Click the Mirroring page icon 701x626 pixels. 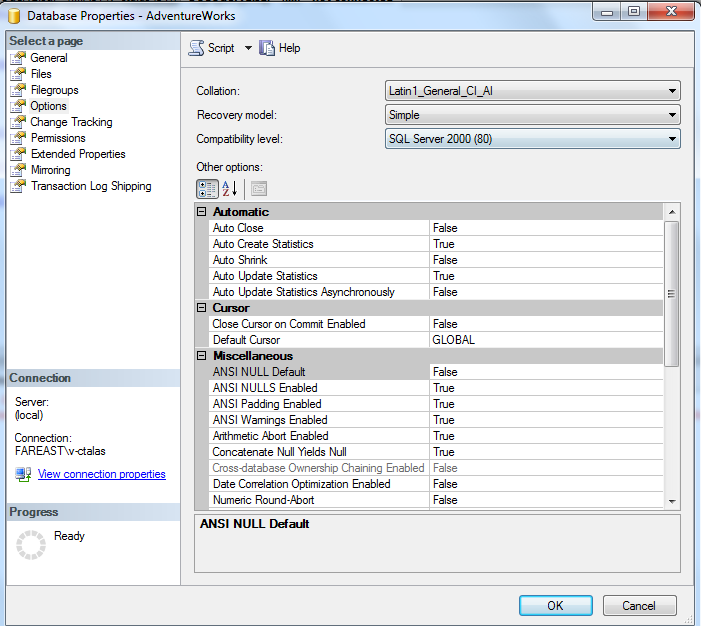point(18,170)
